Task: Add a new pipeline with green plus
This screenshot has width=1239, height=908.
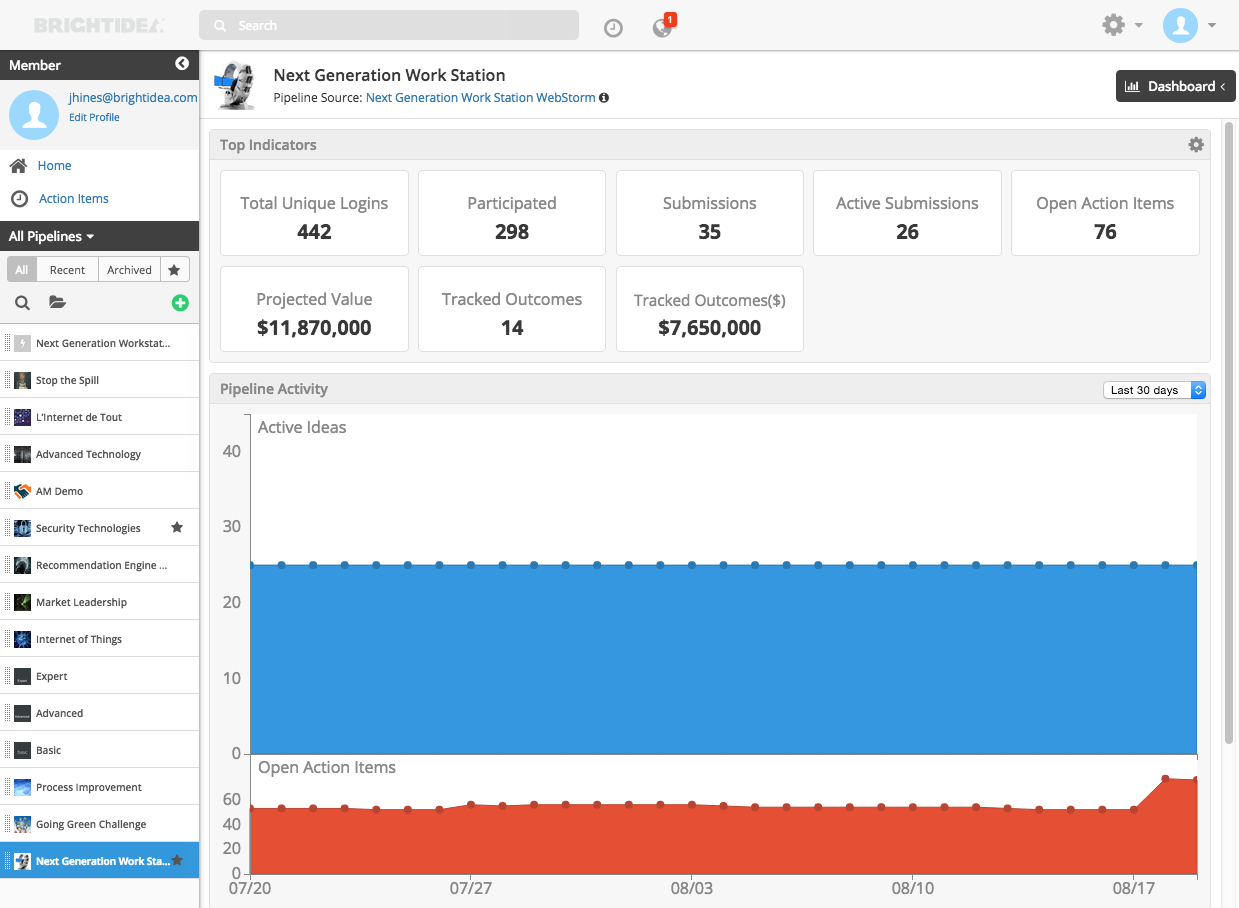Action: [180, 303]
